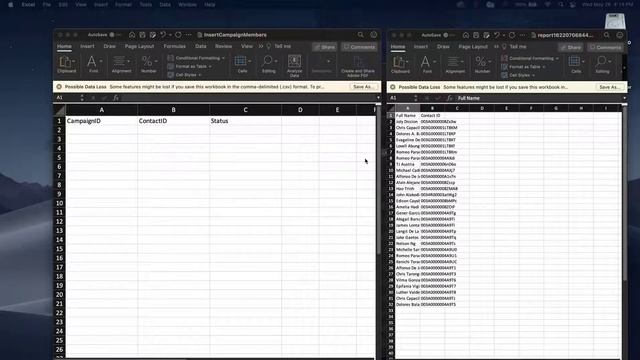The width and height of the screenshot is (640, 360).
Task: Select Full Name cell in report window
Action: pos(407,116)
